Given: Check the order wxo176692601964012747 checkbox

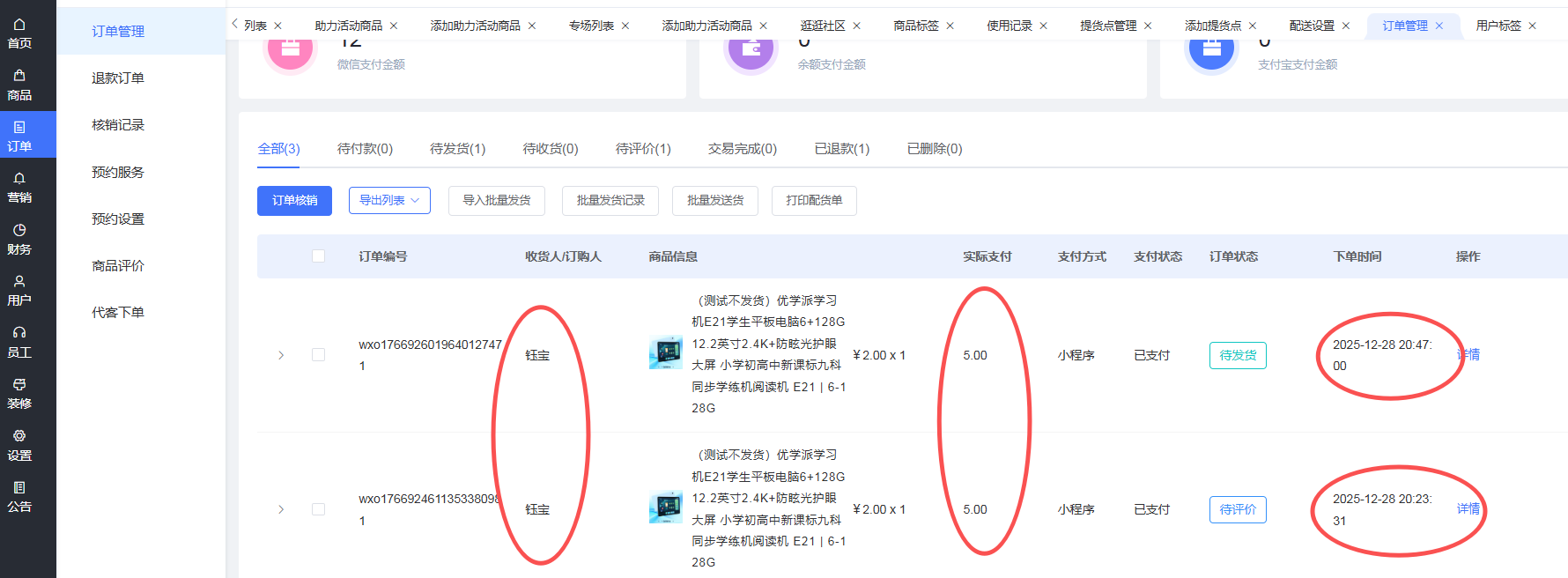Looking at the screenshot, I should tap(318, 355).
